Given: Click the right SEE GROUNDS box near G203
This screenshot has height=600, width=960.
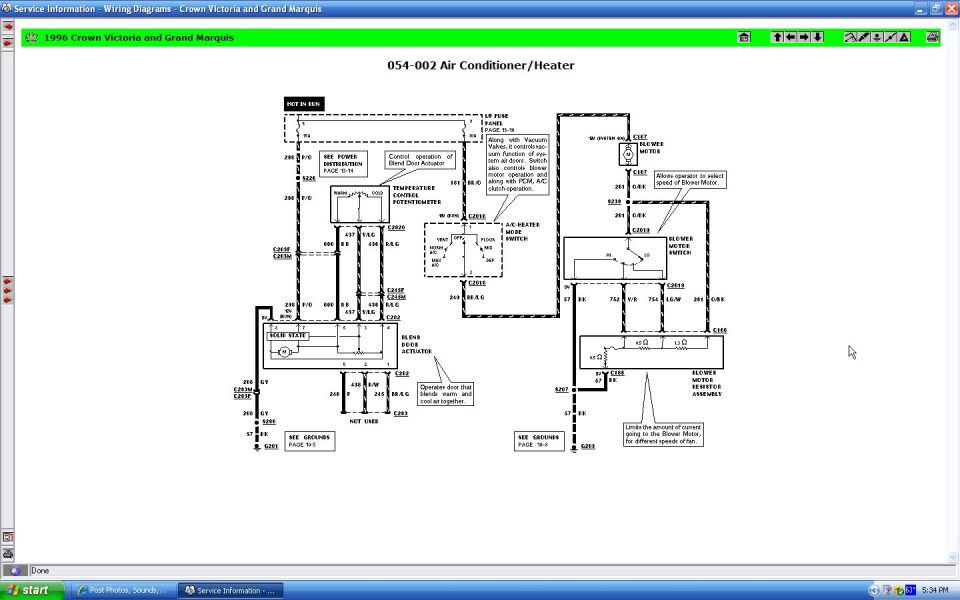Looking at the screenshot, I should pyautogui.click(x=539, y=441).
